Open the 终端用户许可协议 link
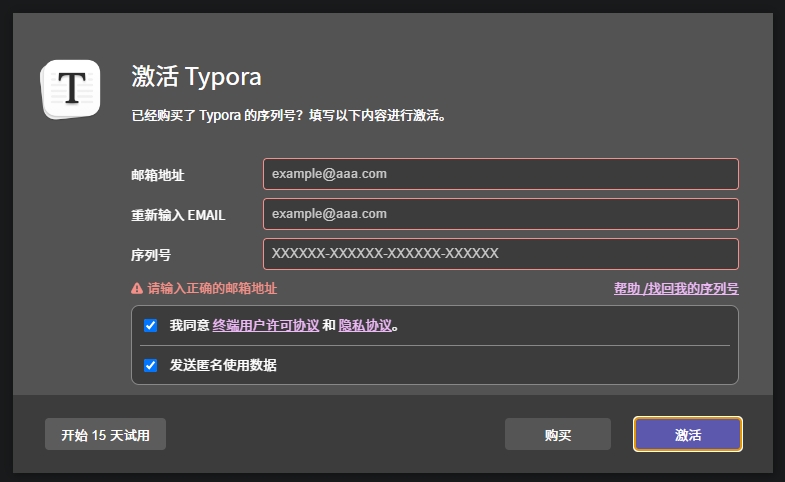Screen dimensions: 785x482 click(266, 325)
